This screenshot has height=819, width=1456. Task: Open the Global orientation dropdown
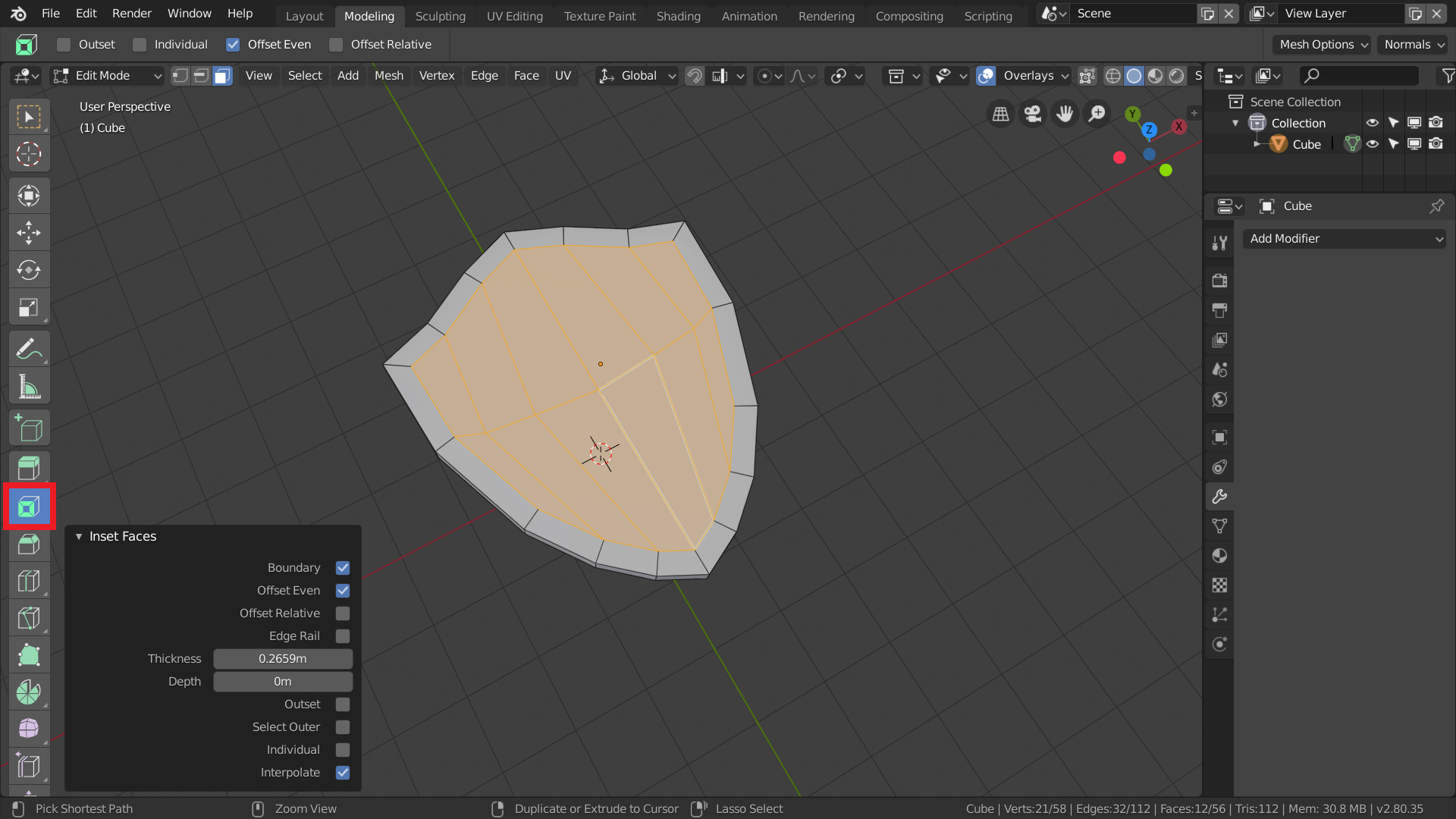[637, 76]
